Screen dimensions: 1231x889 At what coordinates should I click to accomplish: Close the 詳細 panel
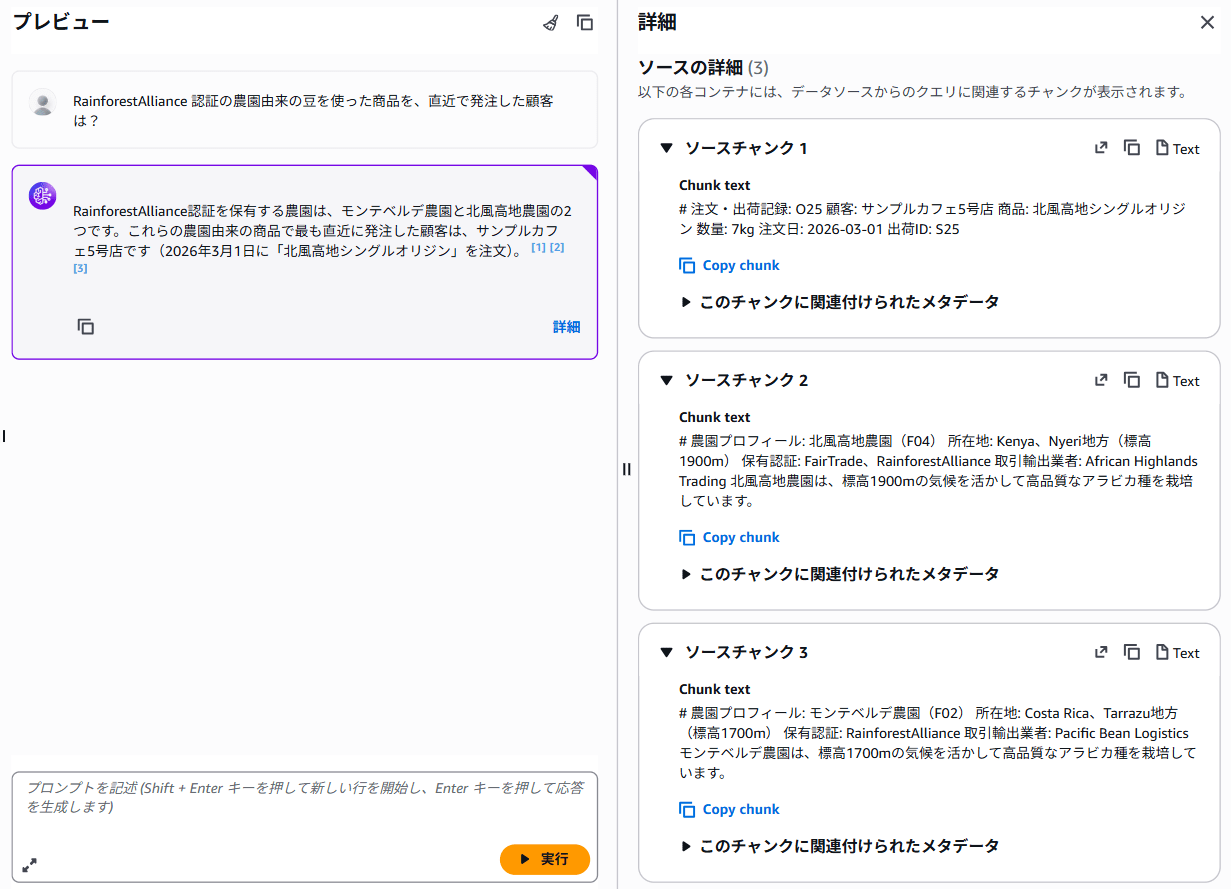click(1207, 23)
